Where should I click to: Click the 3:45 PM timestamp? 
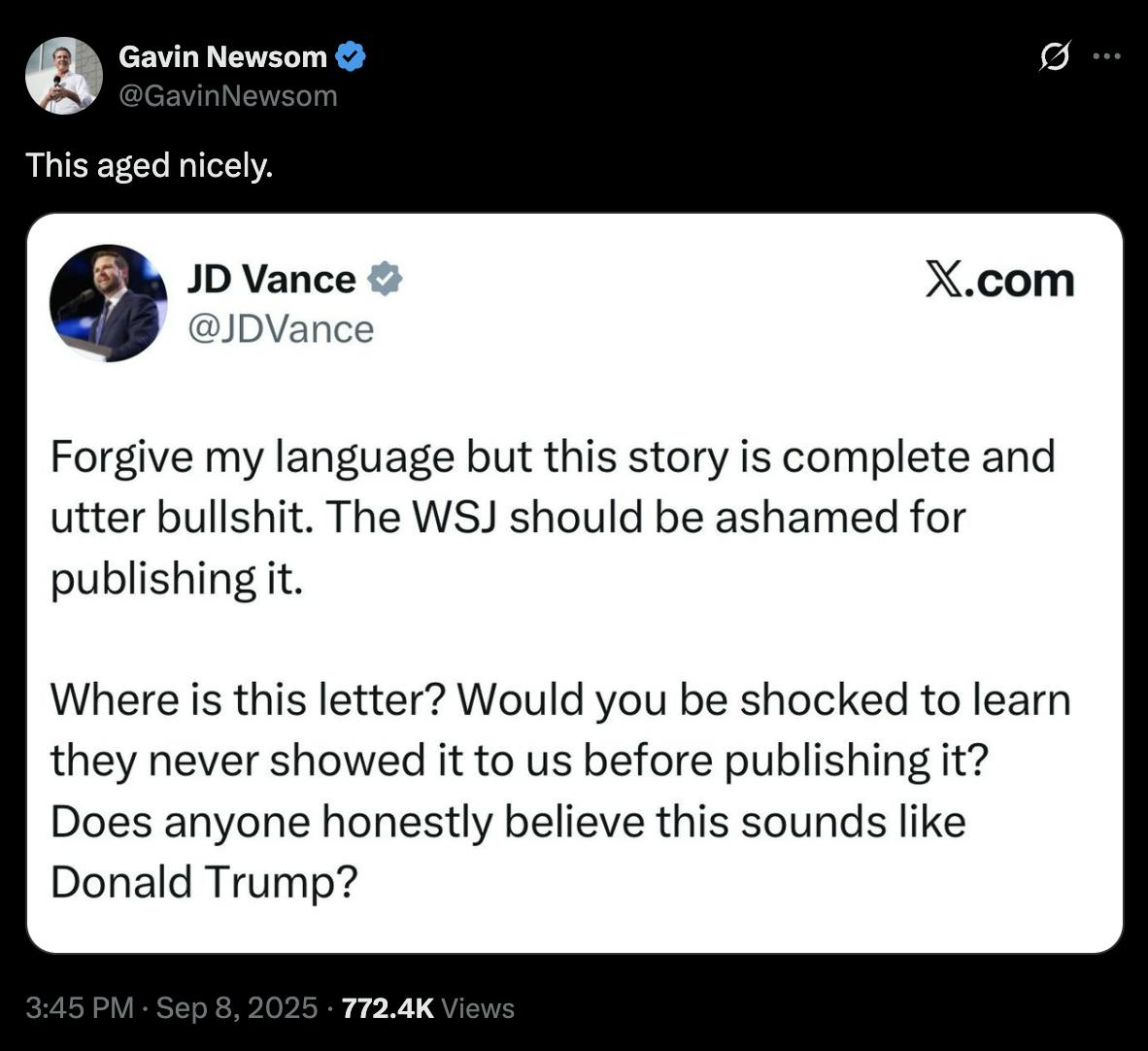pyautogui.click(x=80, y=1008)
